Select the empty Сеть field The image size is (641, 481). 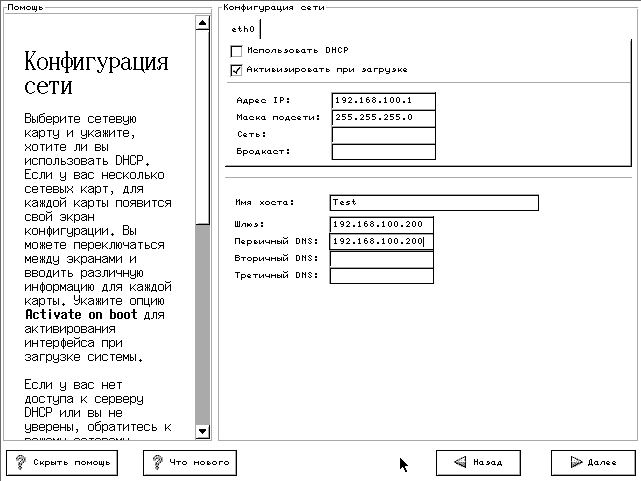(383, 135)
